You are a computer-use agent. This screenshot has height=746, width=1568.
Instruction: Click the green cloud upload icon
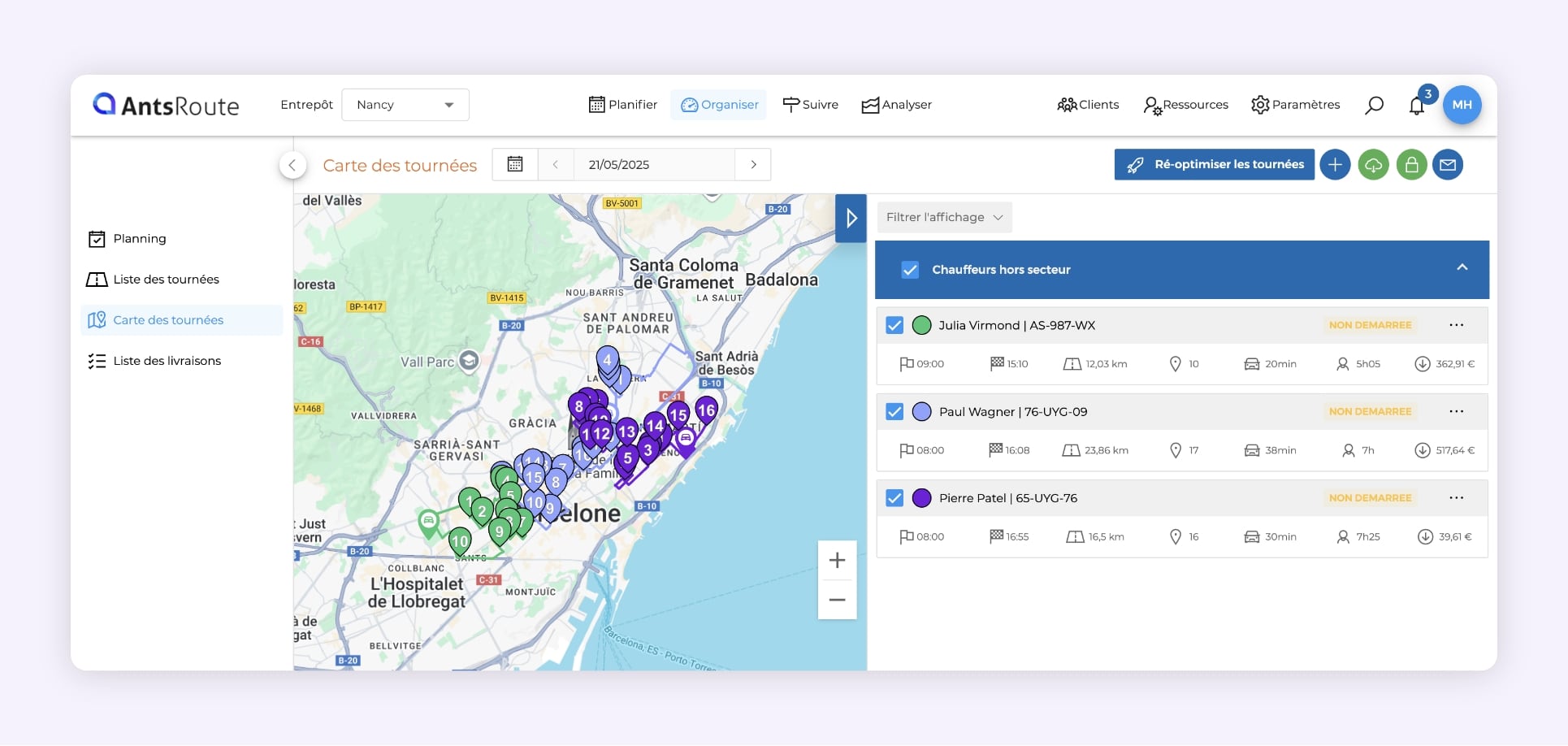[1373, 165]
